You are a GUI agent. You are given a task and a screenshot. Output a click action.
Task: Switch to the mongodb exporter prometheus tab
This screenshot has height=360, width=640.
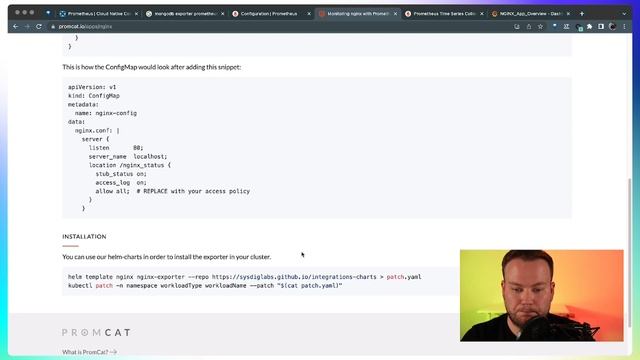185,13
